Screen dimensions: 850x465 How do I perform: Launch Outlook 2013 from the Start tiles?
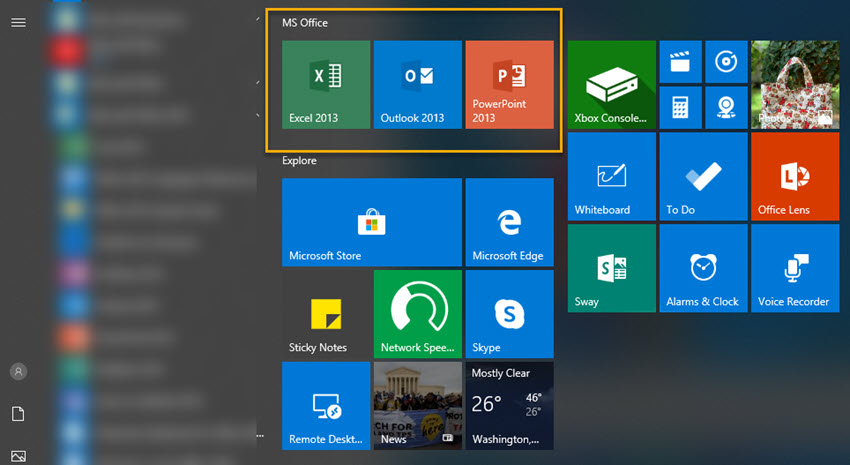417,85
